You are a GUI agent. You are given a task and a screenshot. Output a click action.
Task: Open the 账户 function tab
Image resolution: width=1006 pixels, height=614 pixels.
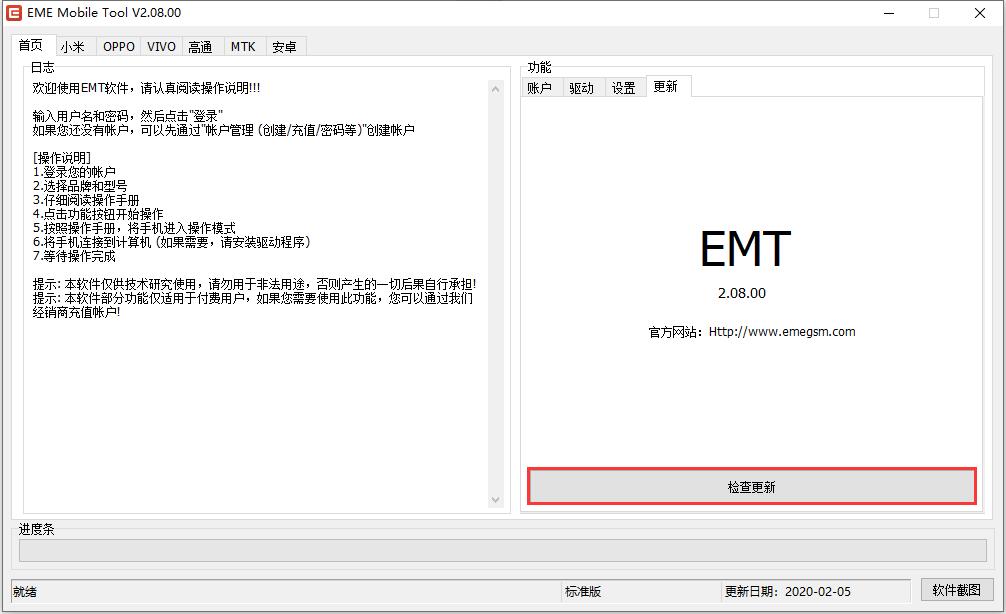click(x=540, y=88)
